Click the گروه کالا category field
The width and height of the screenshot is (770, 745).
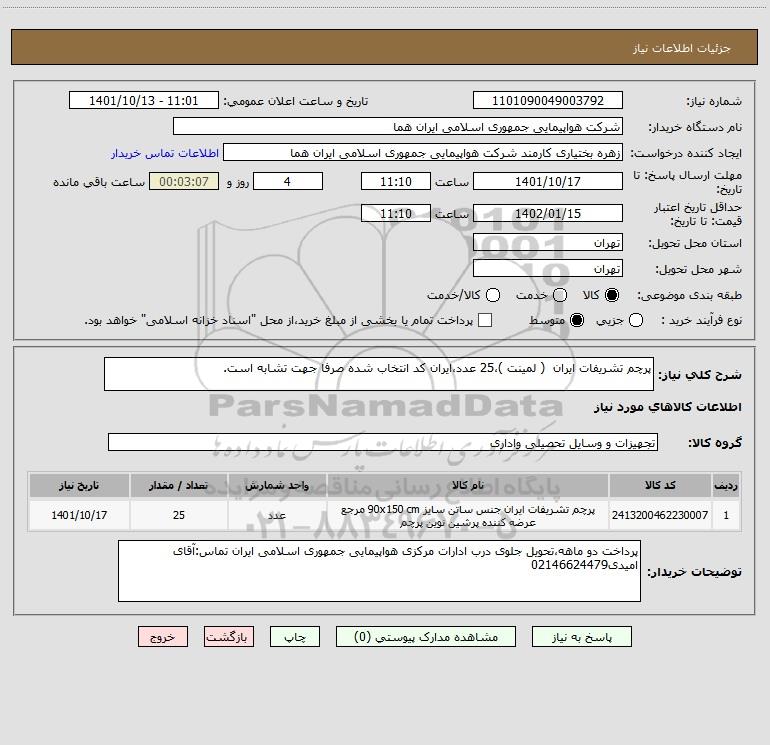[x=382, y=442]
